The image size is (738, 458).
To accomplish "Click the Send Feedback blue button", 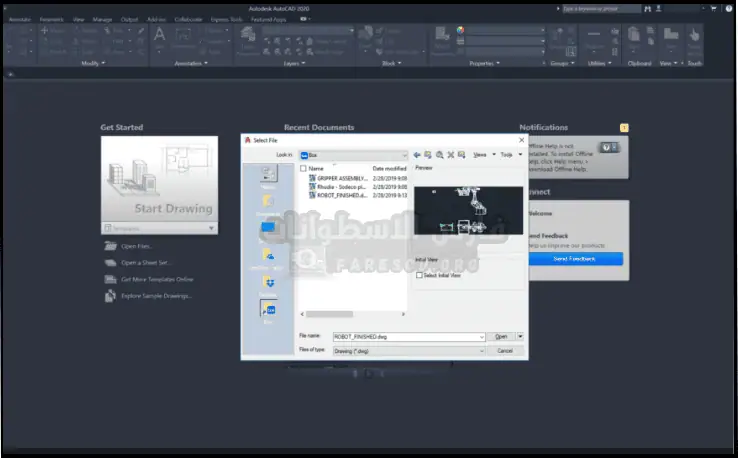I will 575,259.
